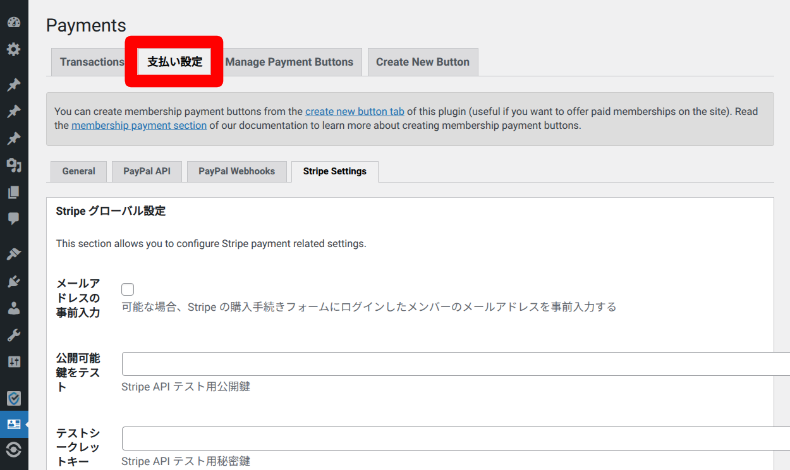Click the highlighted membership ID card icon

(14, 424)
